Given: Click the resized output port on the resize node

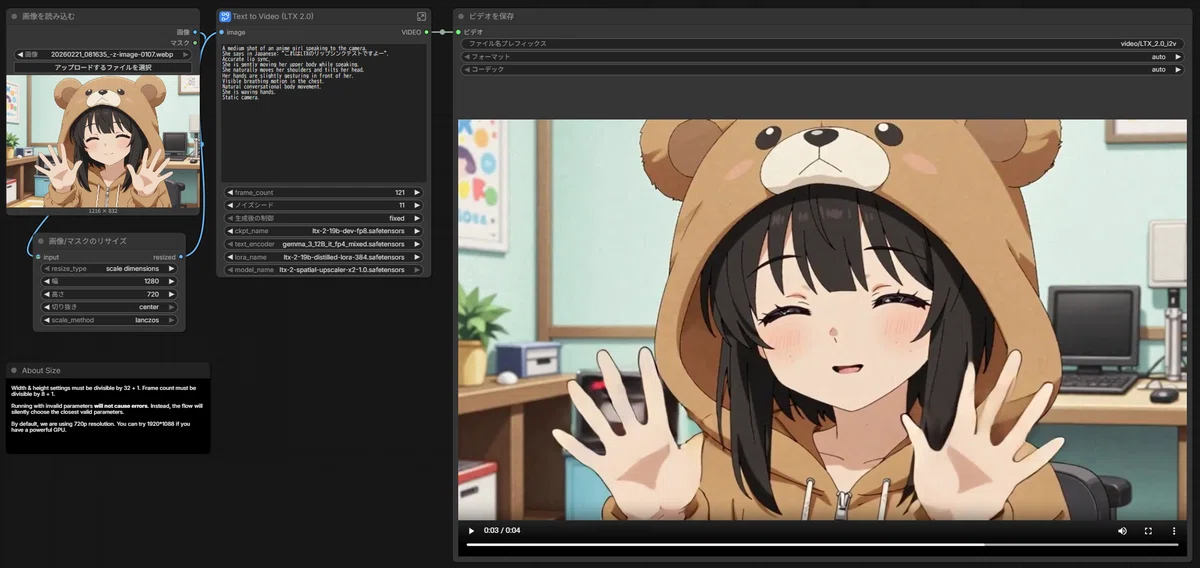Looking at the screenshot, I should pos(181,257).
